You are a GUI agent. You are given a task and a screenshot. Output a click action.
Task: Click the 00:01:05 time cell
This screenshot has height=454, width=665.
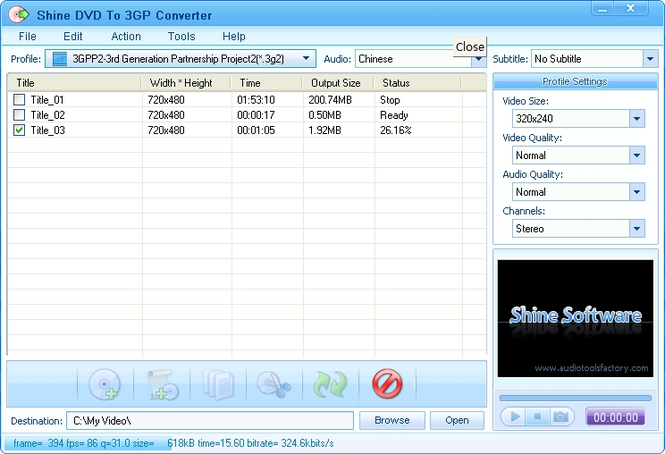point(256,130)
